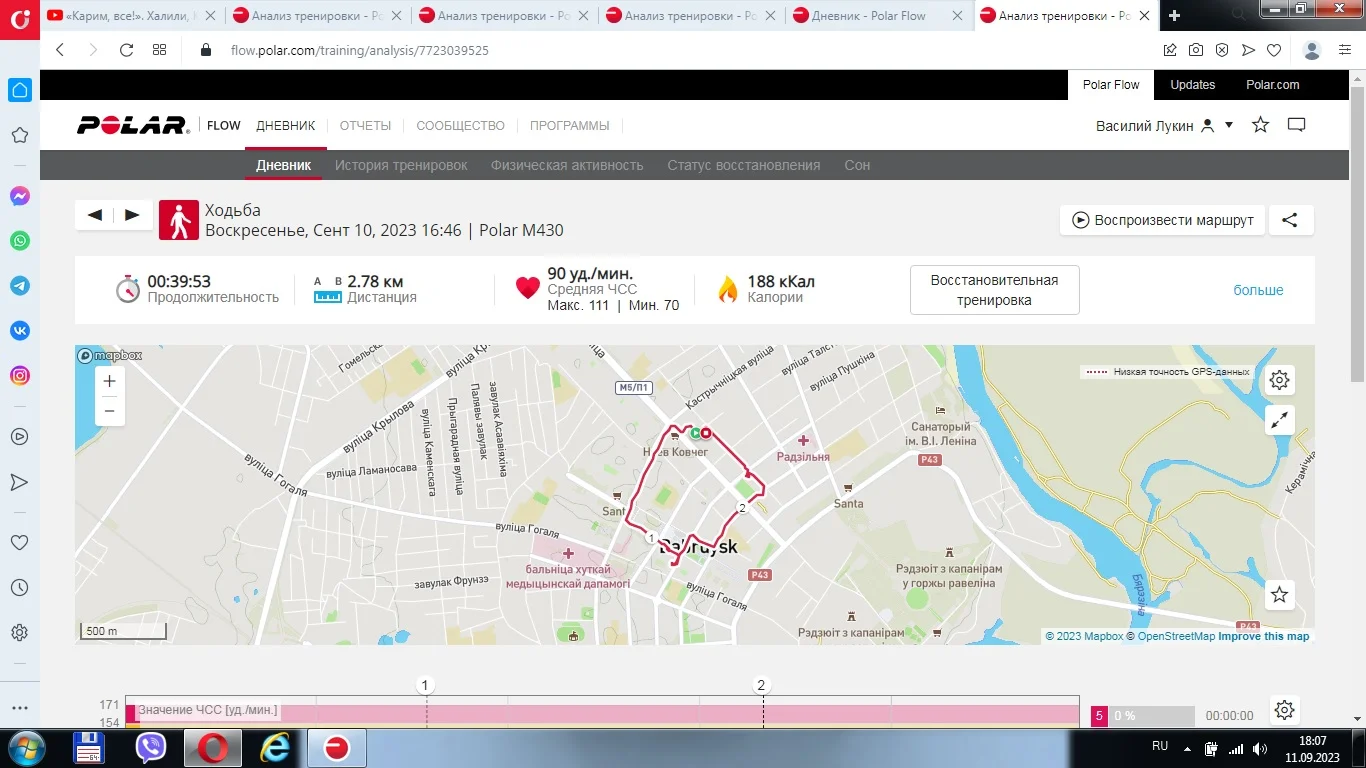The image size is (1366, 768).
Task: Open history clock icon in sidebar
Action: pyautogui.click(x=19, y=588)
